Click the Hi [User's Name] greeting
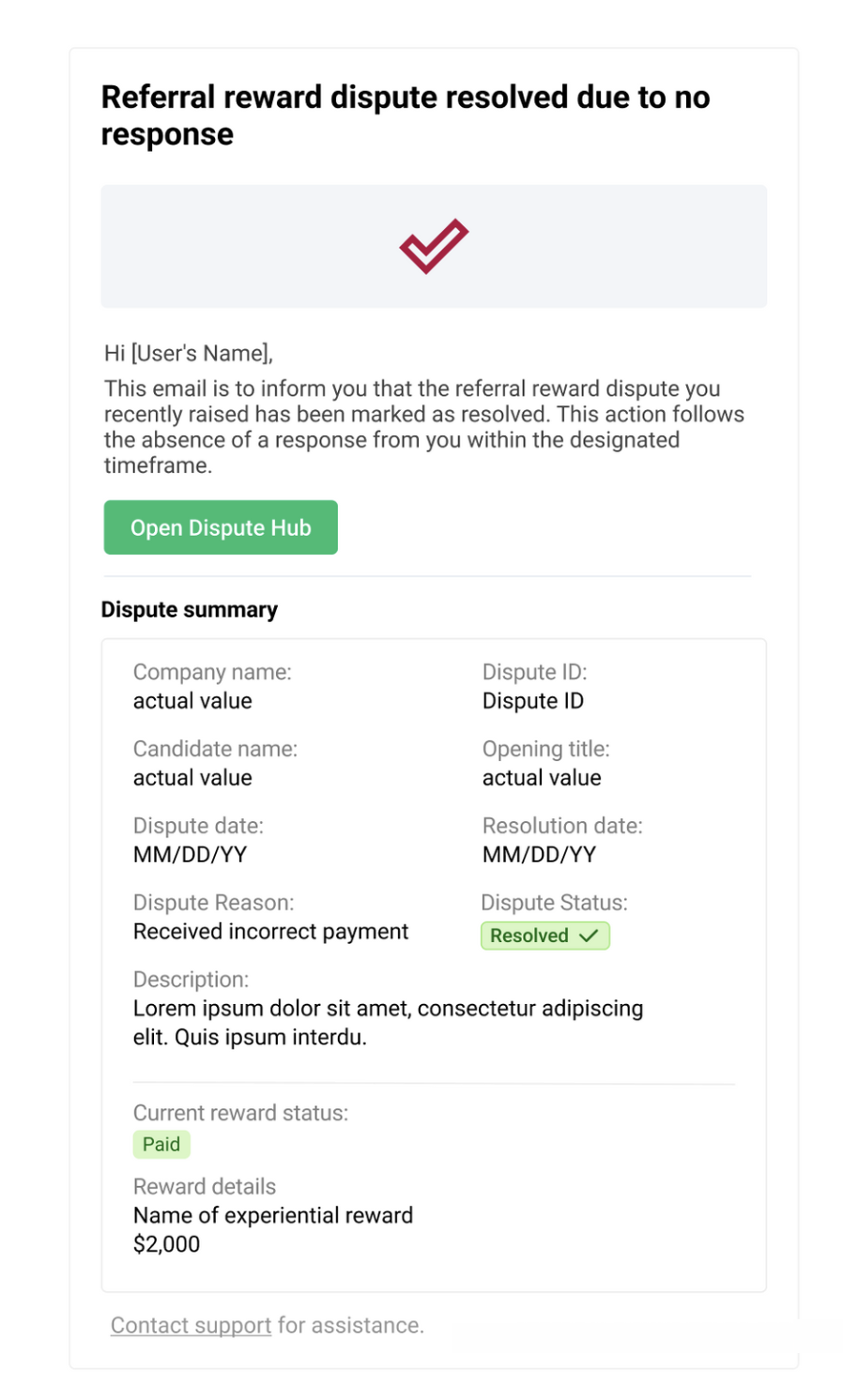 [189, 354]
